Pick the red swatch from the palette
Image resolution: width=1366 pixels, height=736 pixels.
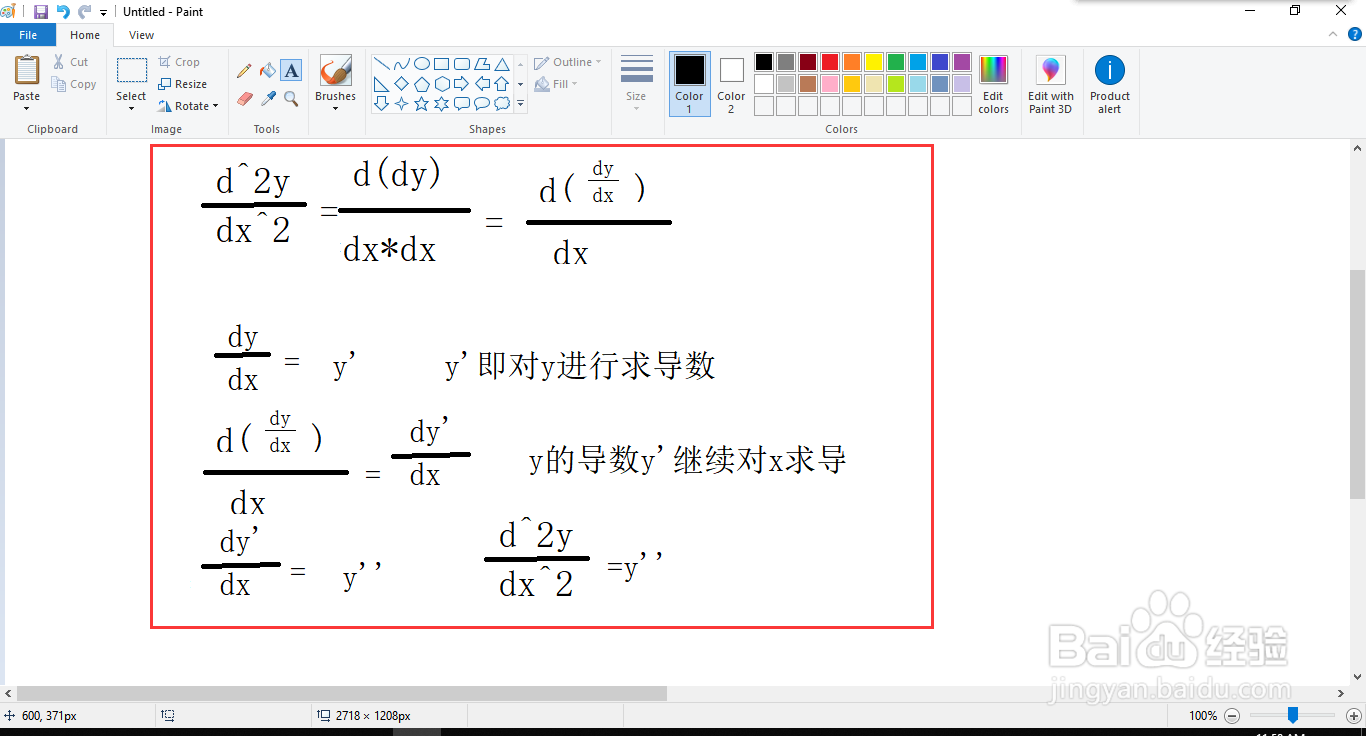point(829,61)
